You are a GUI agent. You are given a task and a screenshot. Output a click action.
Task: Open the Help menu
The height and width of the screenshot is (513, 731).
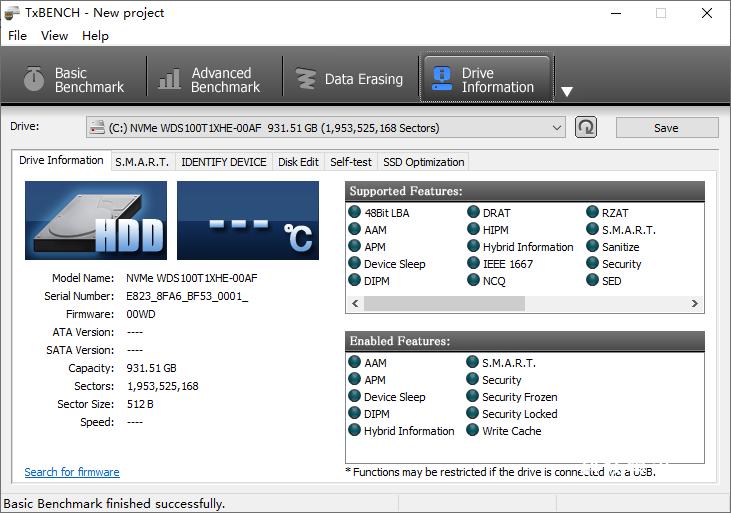(x=95, y=35)
